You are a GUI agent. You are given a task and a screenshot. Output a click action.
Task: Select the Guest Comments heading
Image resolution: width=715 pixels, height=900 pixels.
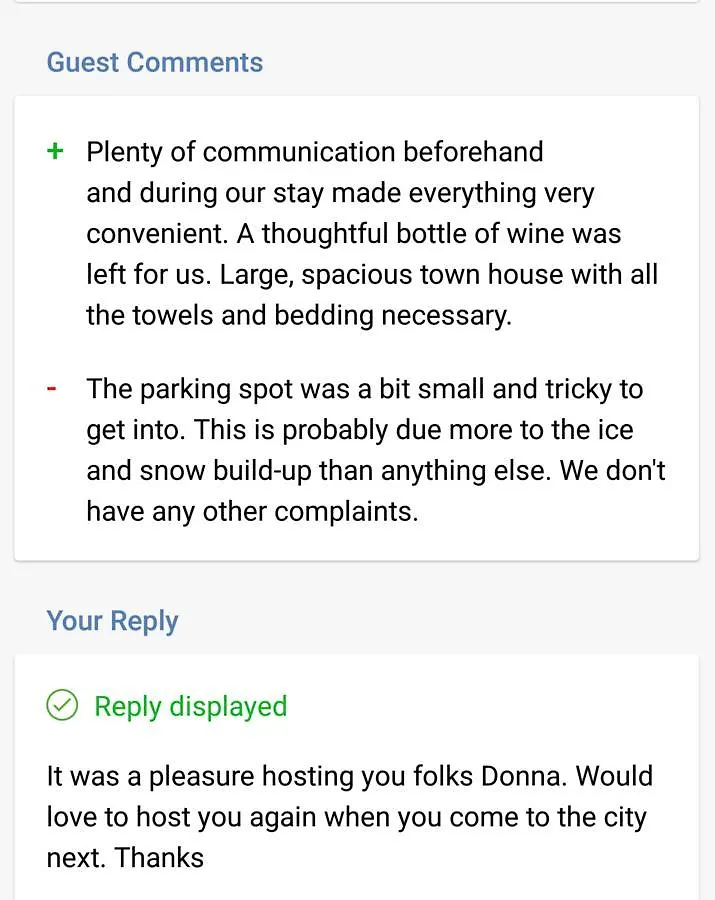(x=154, y=62)
